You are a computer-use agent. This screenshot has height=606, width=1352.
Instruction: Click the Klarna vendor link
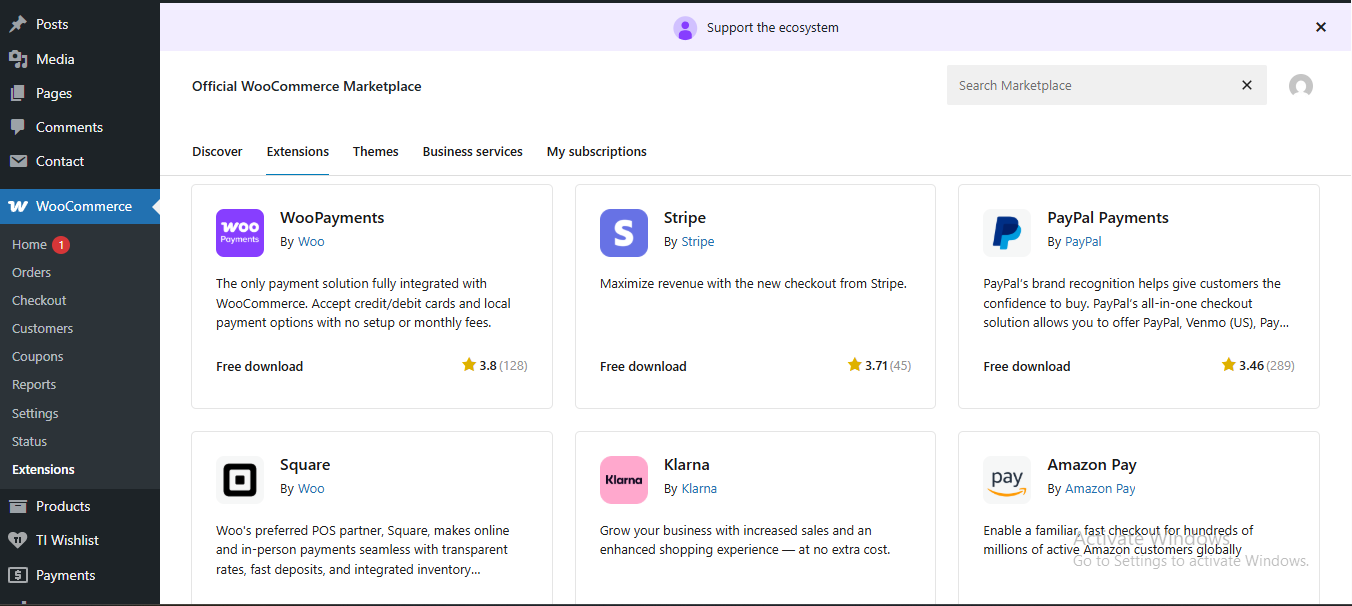coord(699,489)
